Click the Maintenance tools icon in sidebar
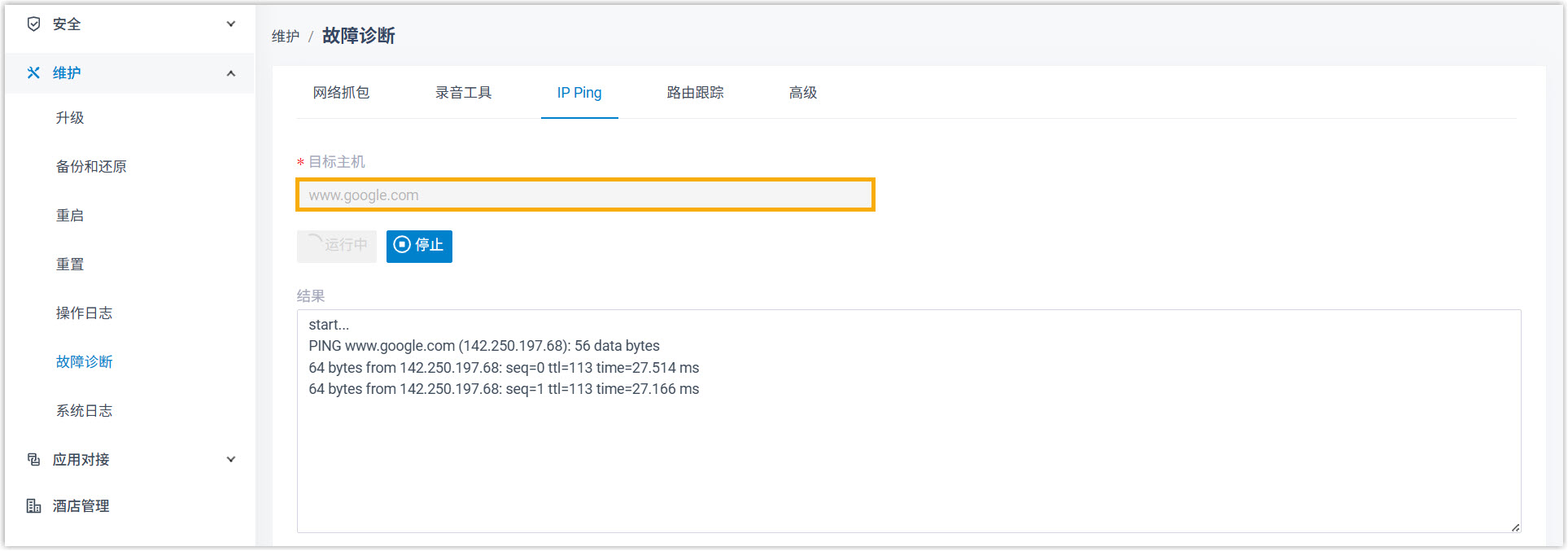1568x551 pixels. 33,73
